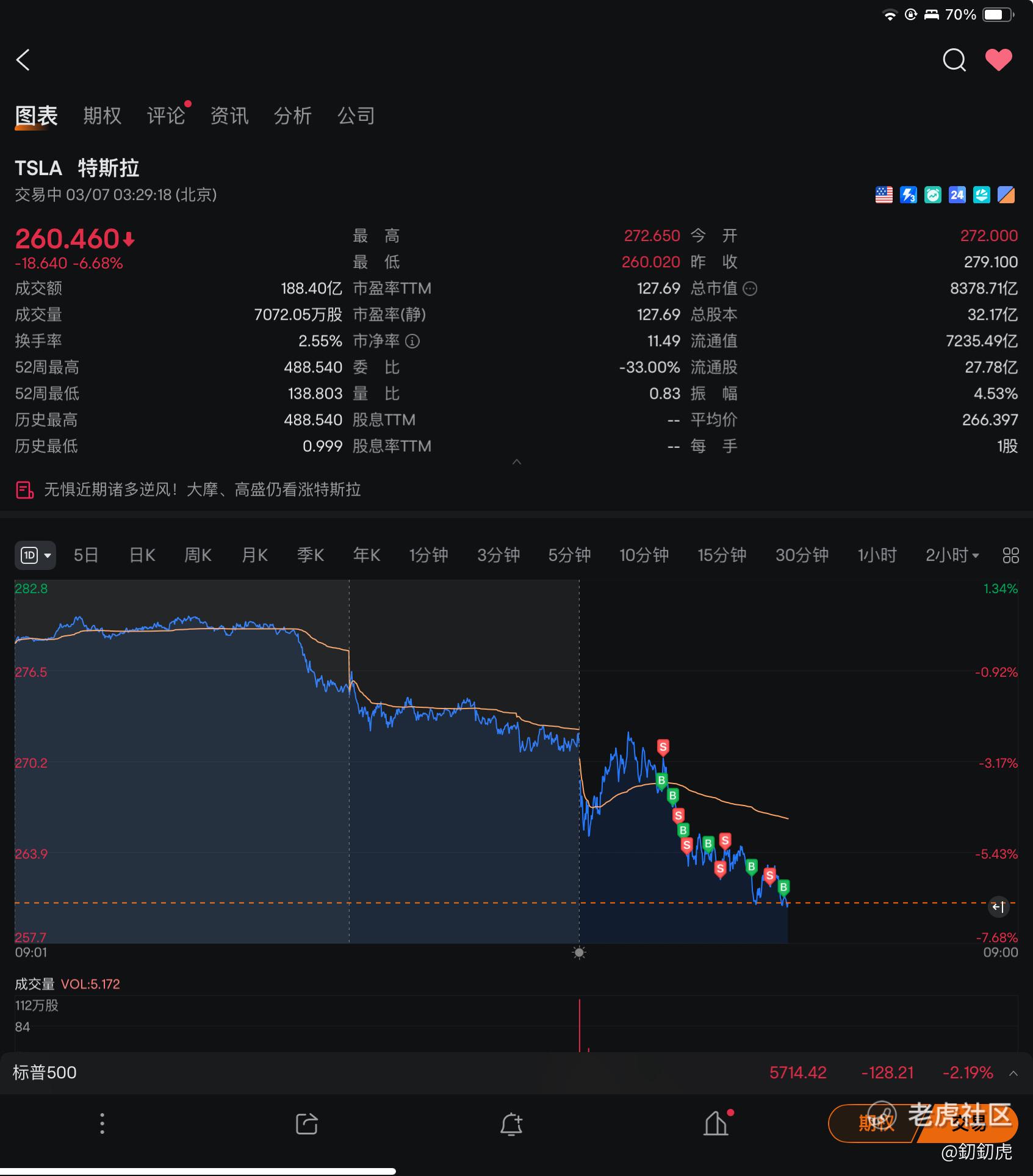Screen dimensions: 1033x1176
Task: Open the three-dot more menu
Action: [x=102, y=1124]
